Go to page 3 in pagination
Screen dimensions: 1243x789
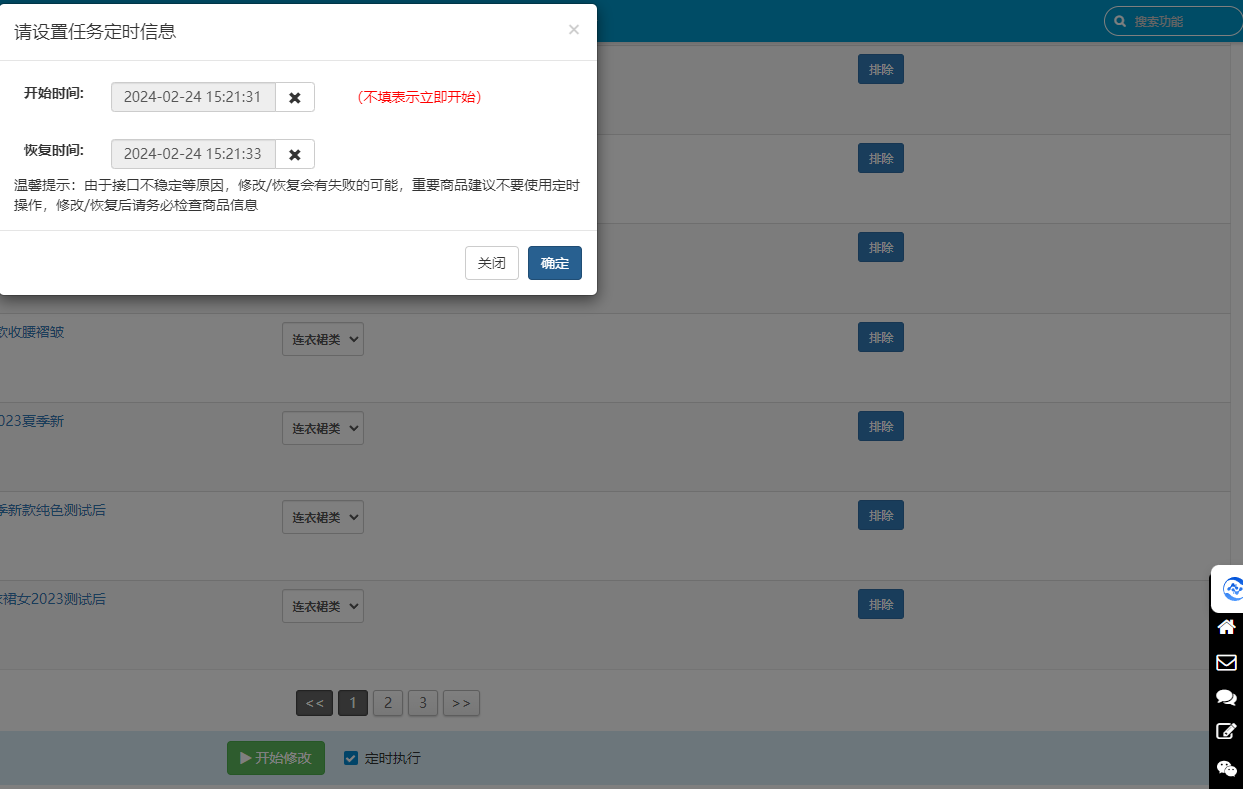click(x=423, y=703)
